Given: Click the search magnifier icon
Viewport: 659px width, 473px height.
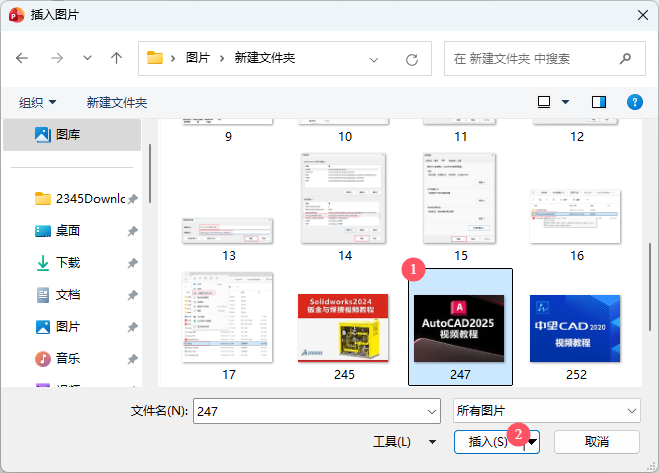Looking at the screenshot, I should click(625, 58).
